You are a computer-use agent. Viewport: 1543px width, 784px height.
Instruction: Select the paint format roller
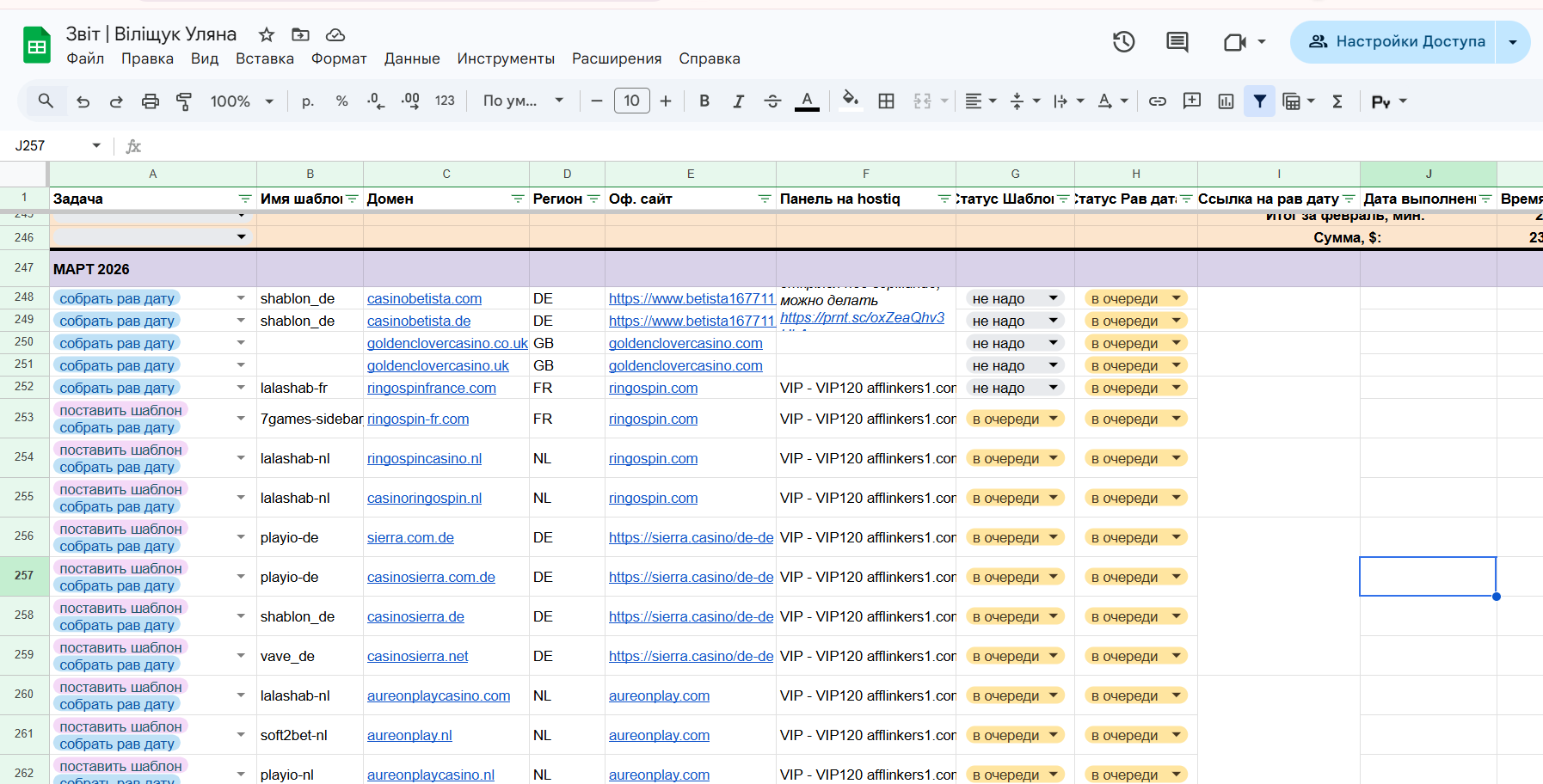click(x=184, y=101)
